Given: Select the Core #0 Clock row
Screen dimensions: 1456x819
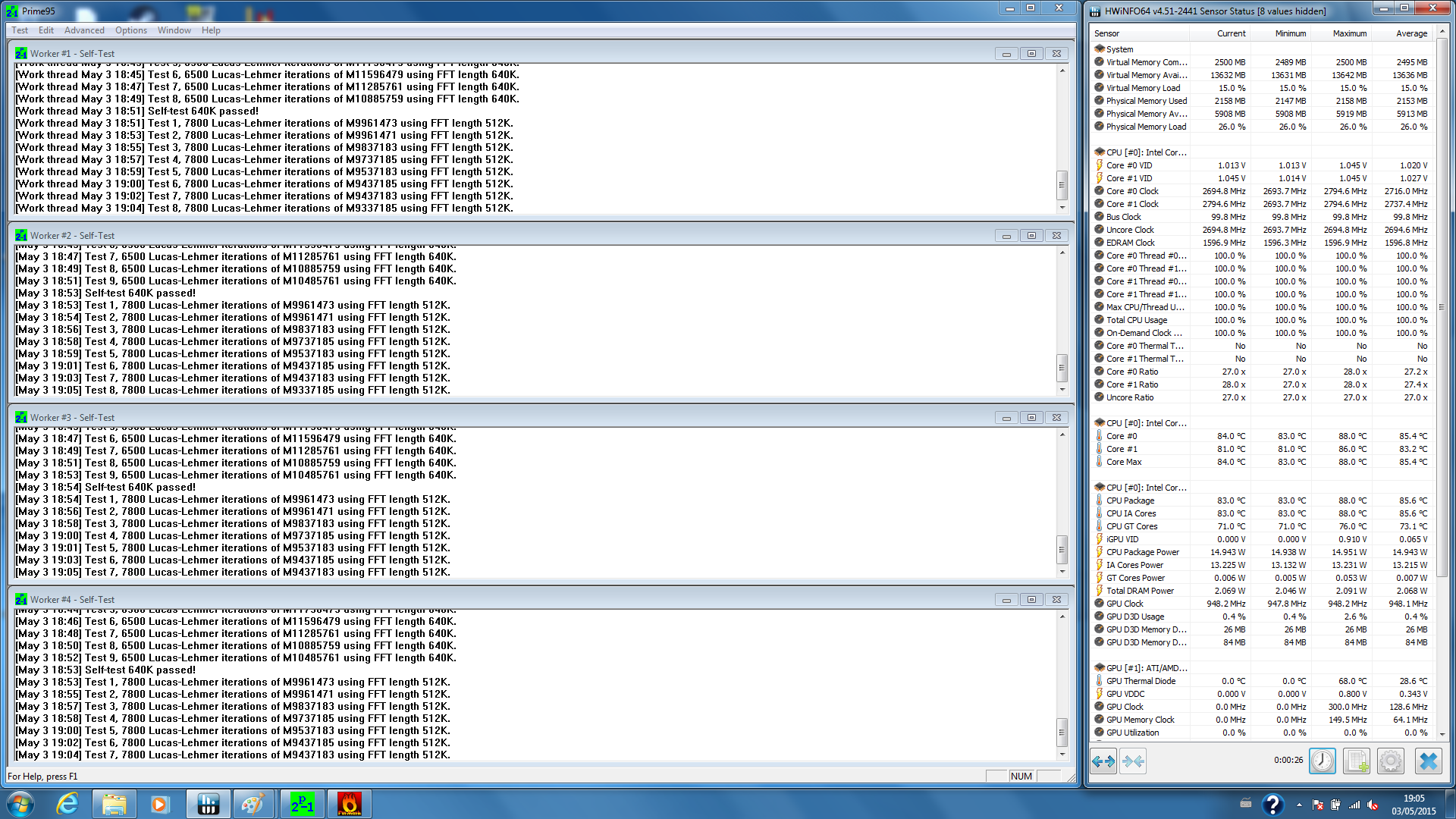Looking at the screenshot, I should (x=1262, y=191).
